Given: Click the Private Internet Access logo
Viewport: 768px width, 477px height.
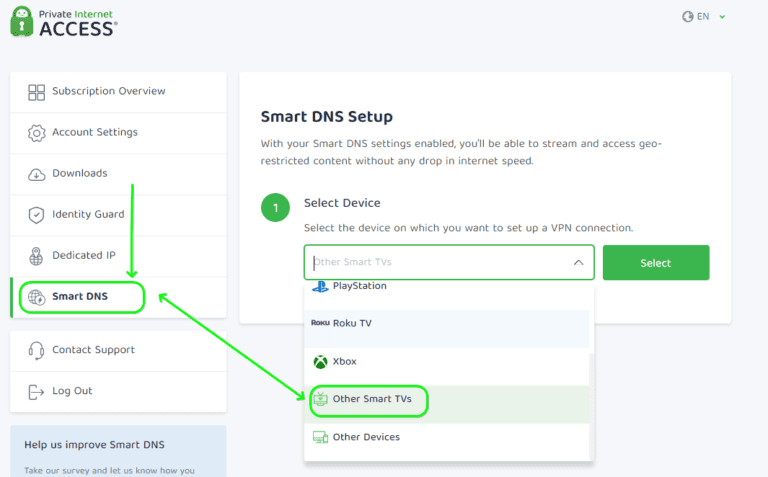Looking at the screenshot, I should tap(63, 21).
